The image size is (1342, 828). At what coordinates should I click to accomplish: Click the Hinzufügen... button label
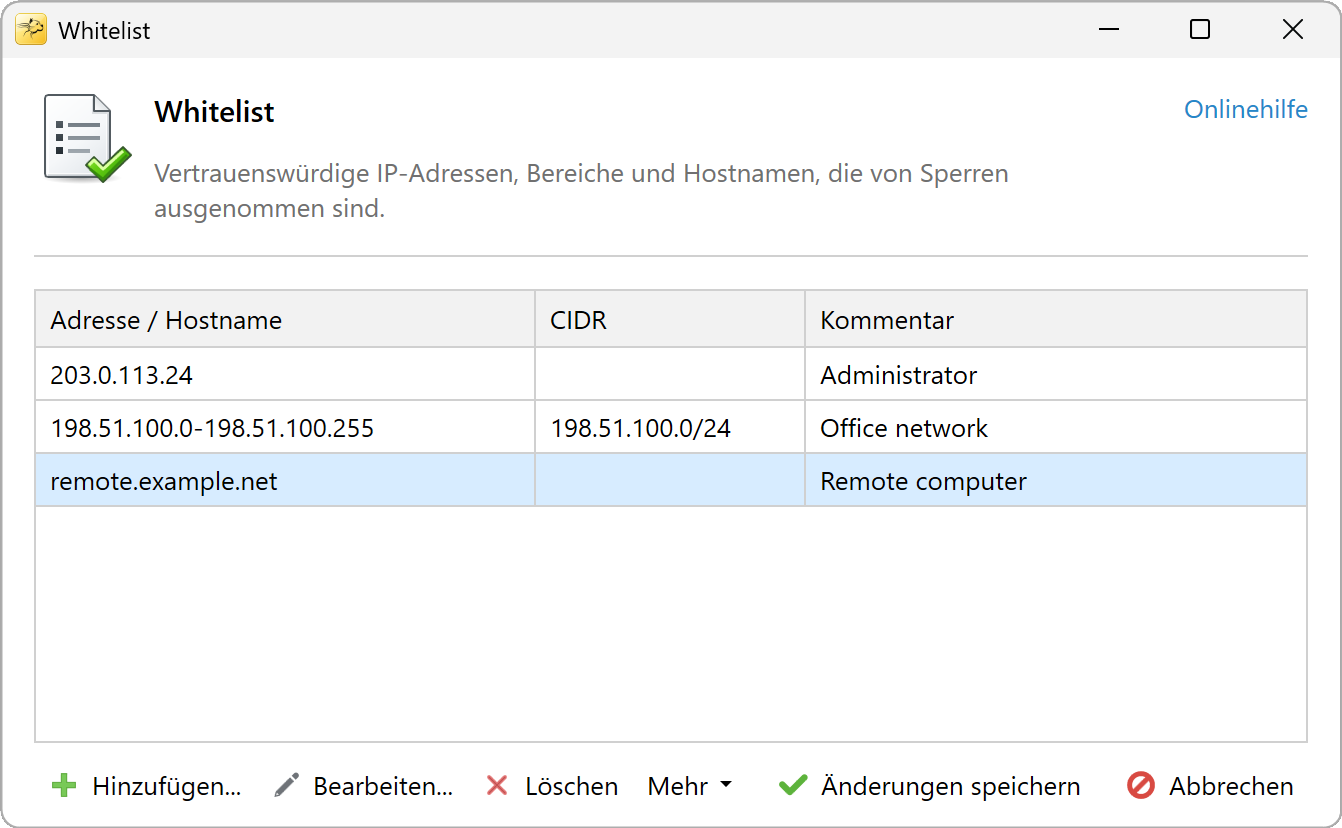[x=167, y=786]
